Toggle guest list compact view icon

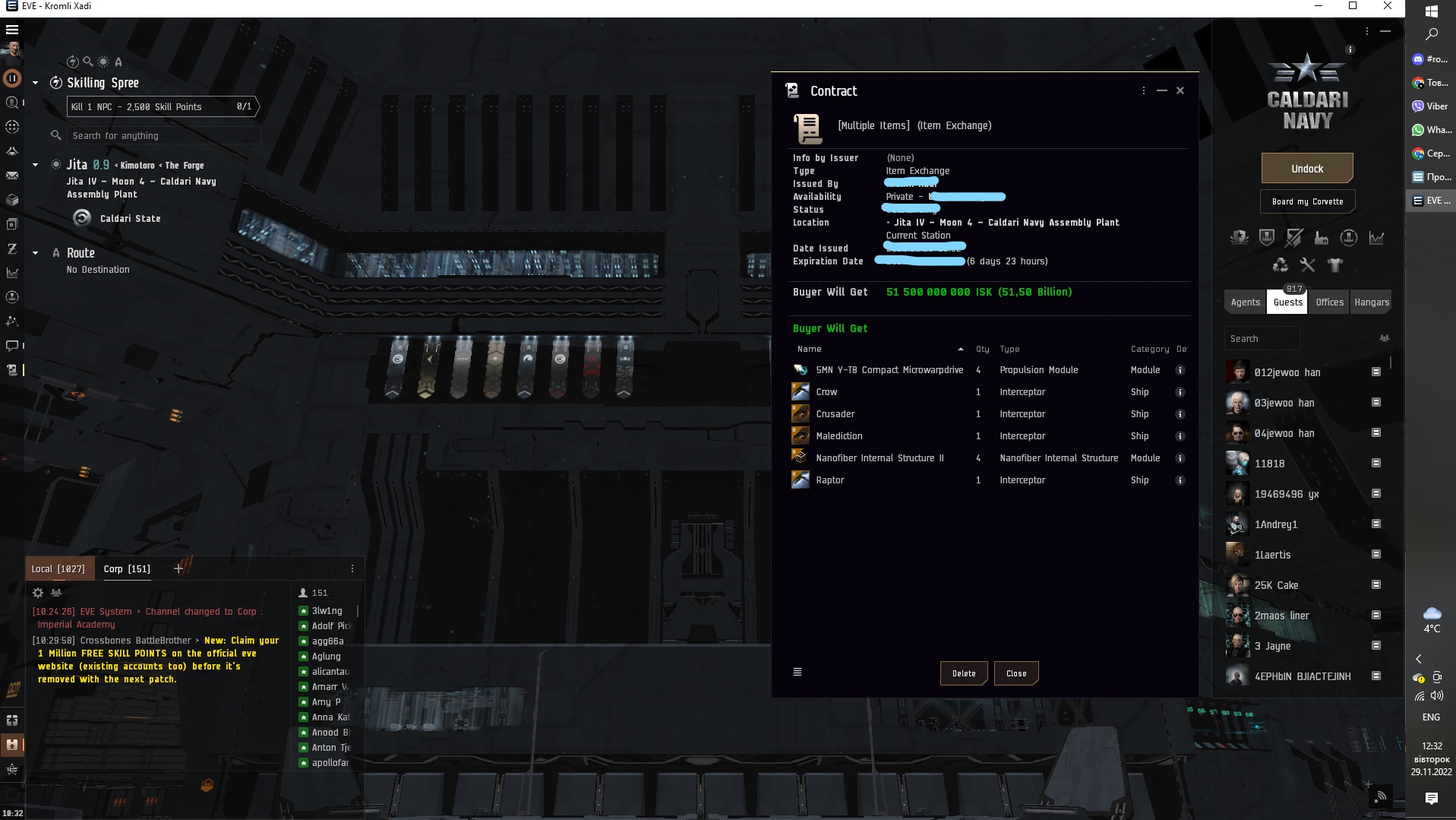(x=1384, y=338)
